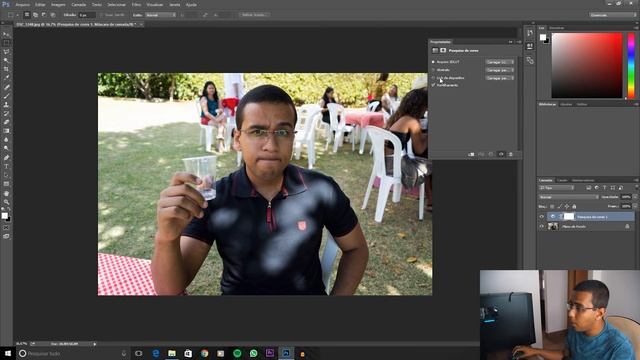Screen dimensions: 640x360
Task: Change screen mode from toolbox bottom
Action: (6, 236)
